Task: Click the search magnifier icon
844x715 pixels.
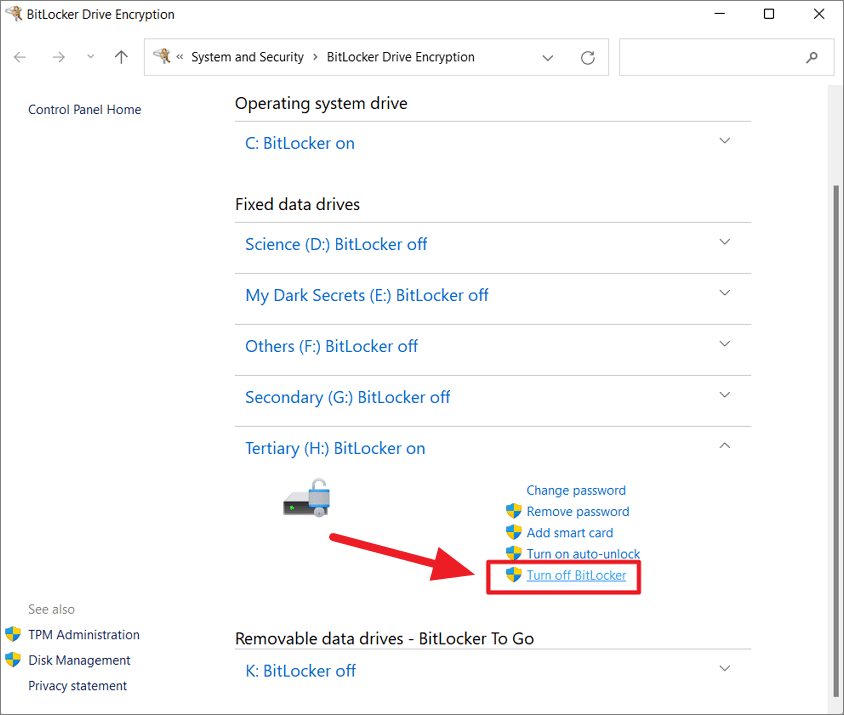Action: [812, 57]
